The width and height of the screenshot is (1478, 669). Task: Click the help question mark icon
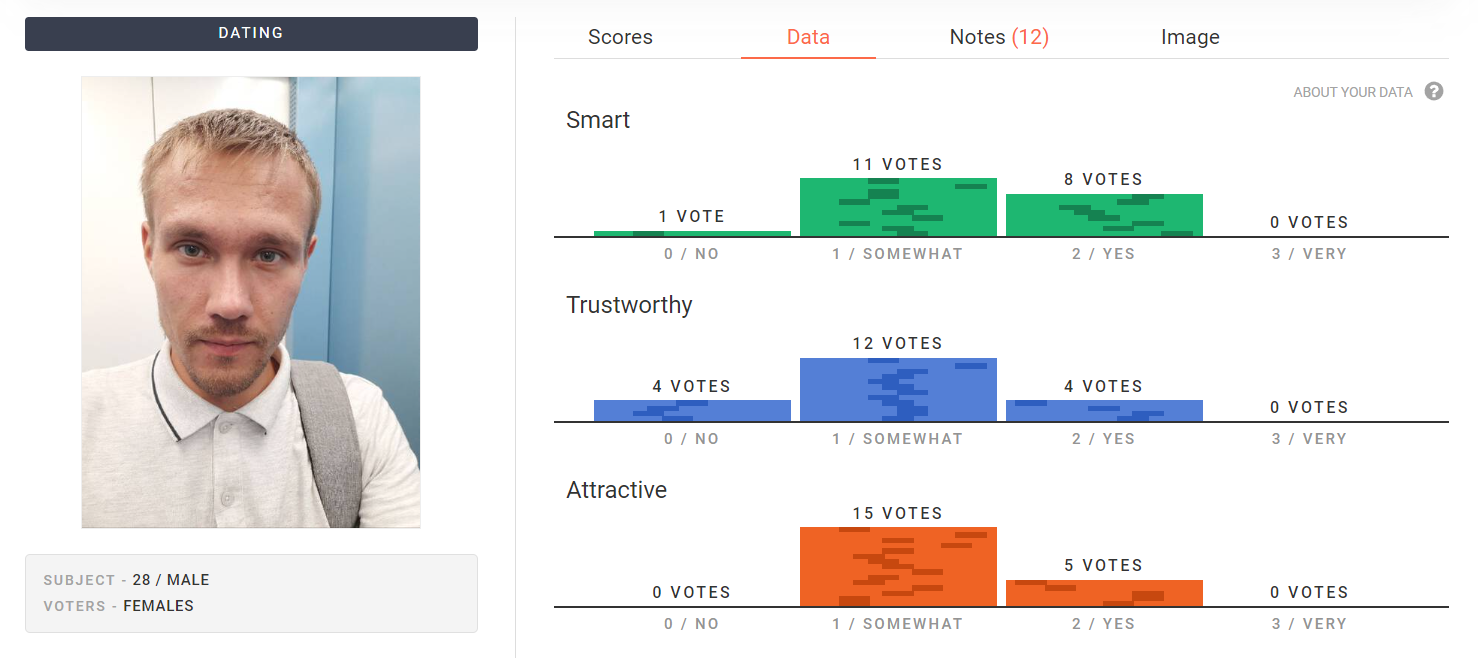1434,92
